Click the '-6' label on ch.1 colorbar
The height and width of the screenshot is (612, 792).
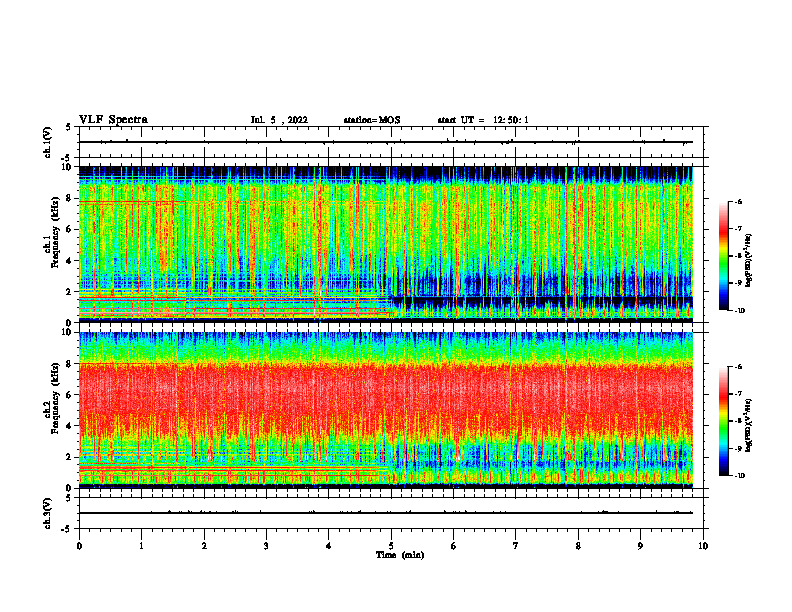pyautogui.click(x=738, y=202)
